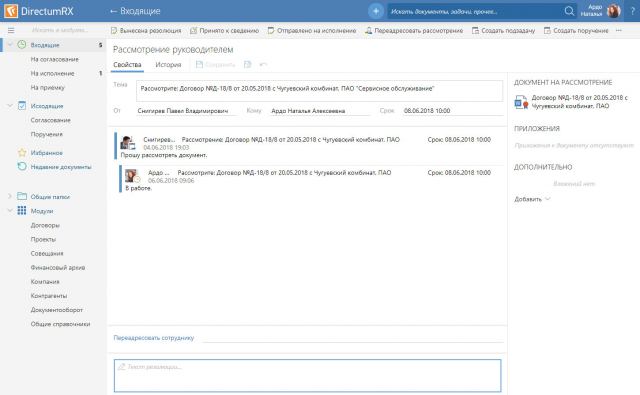
Task: Click Создать подзадачу button
Action: [x=503, y=31]
